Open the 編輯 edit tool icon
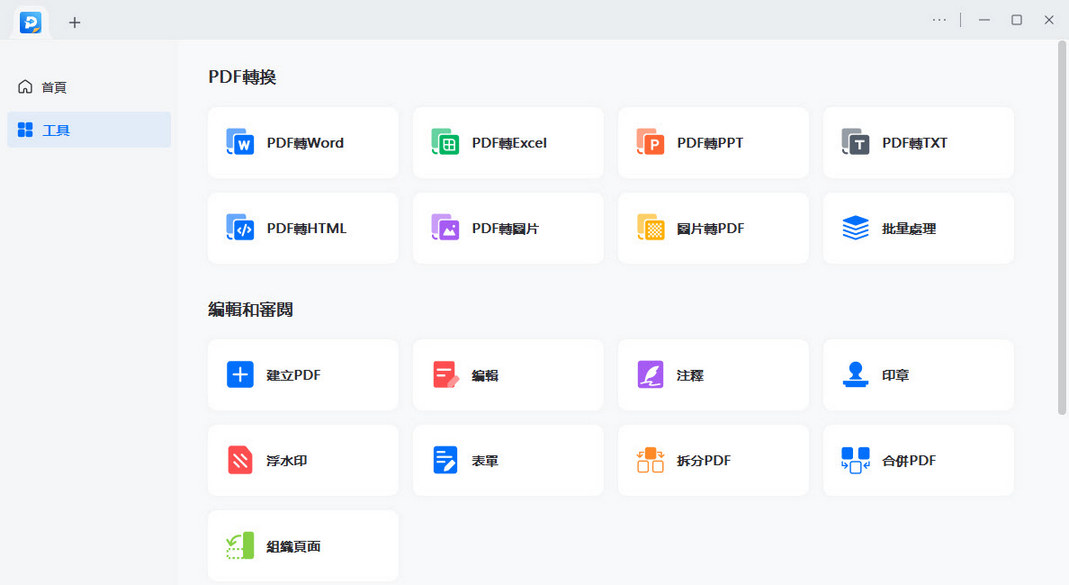Viewport: 1069px width, 585px height. coord(445,375)
